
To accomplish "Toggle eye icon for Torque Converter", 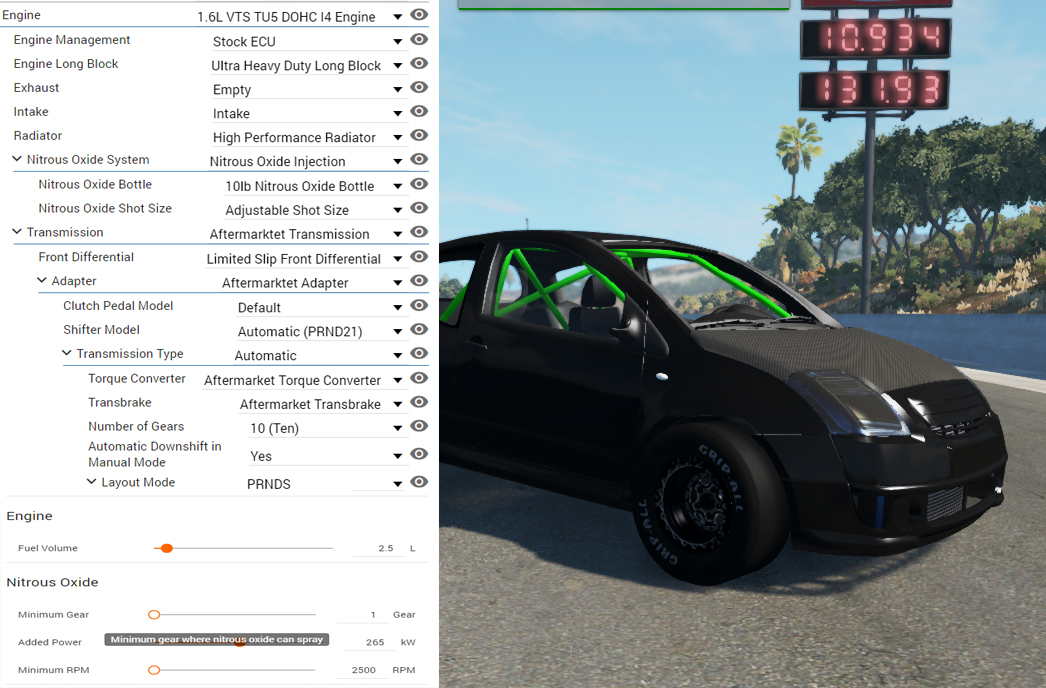I will (419, 378).
